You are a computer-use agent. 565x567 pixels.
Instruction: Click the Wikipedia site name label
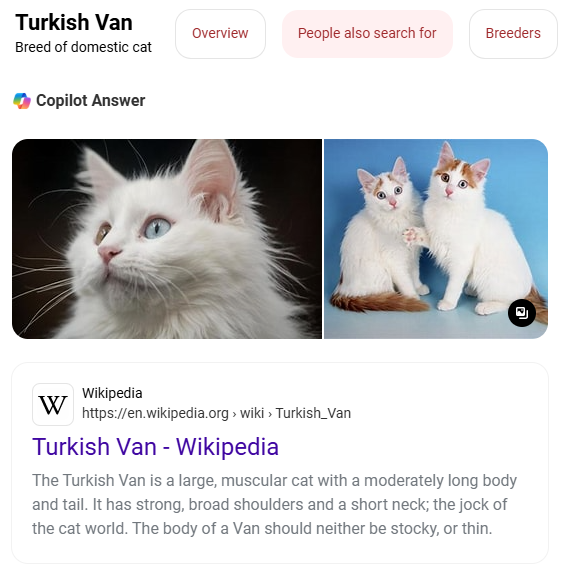(112, 393)
